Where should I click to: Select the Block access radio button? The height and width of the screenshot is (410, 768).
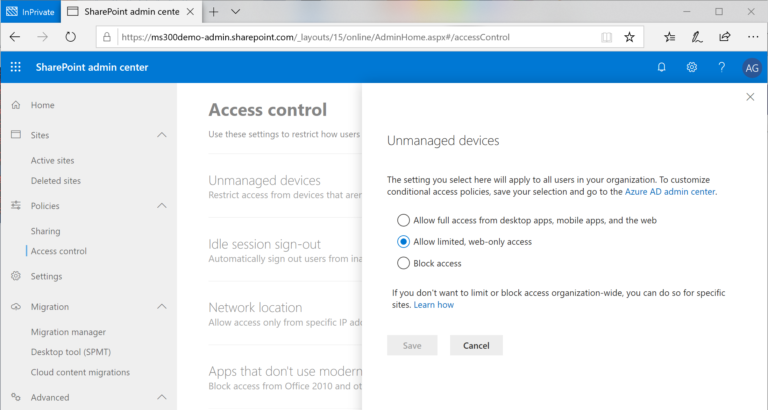[403, 263]
